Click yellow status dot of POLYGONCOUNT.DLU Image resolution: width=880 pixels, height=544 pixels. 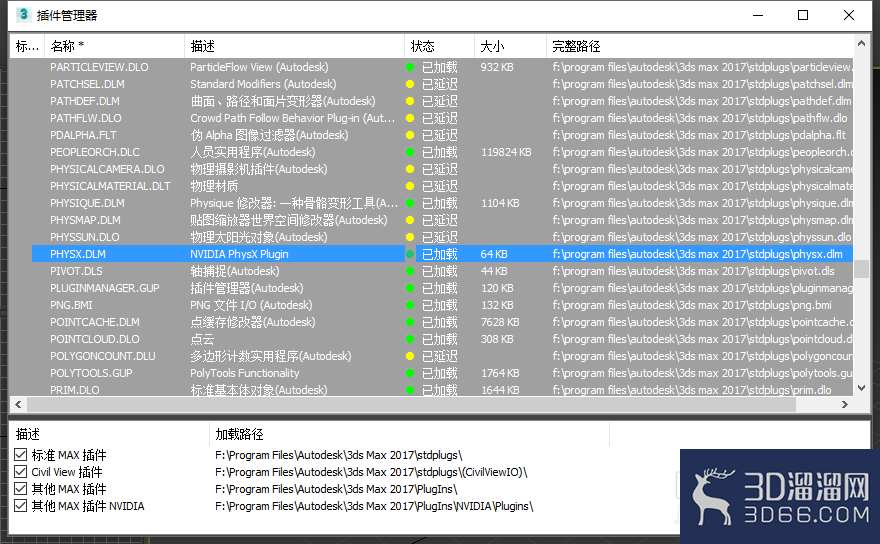[x=410, y=356]
